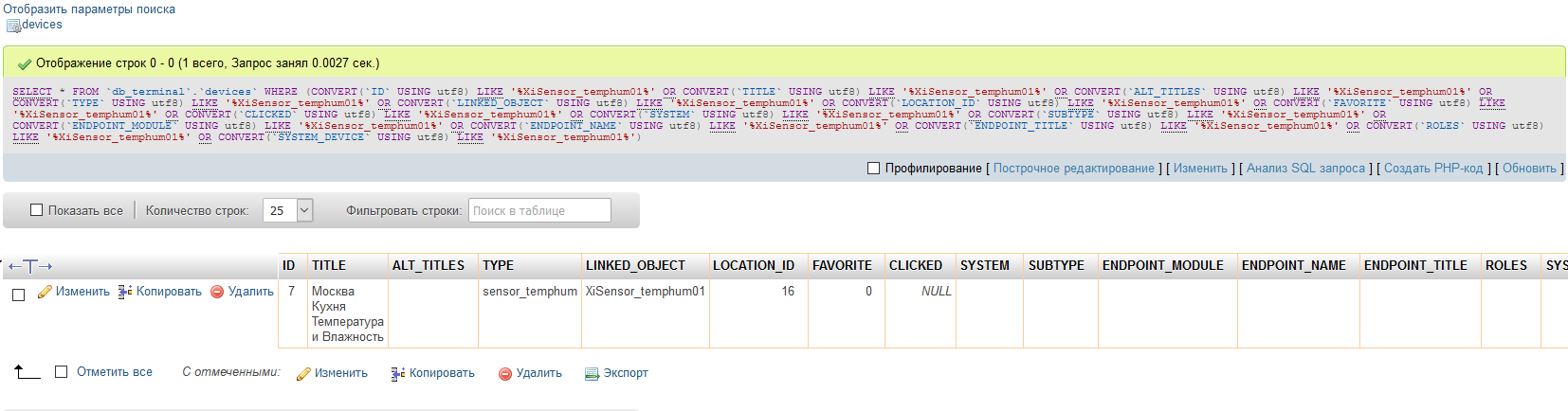
Task: Check the Отметить все checkbox
Action: (62, 372)
